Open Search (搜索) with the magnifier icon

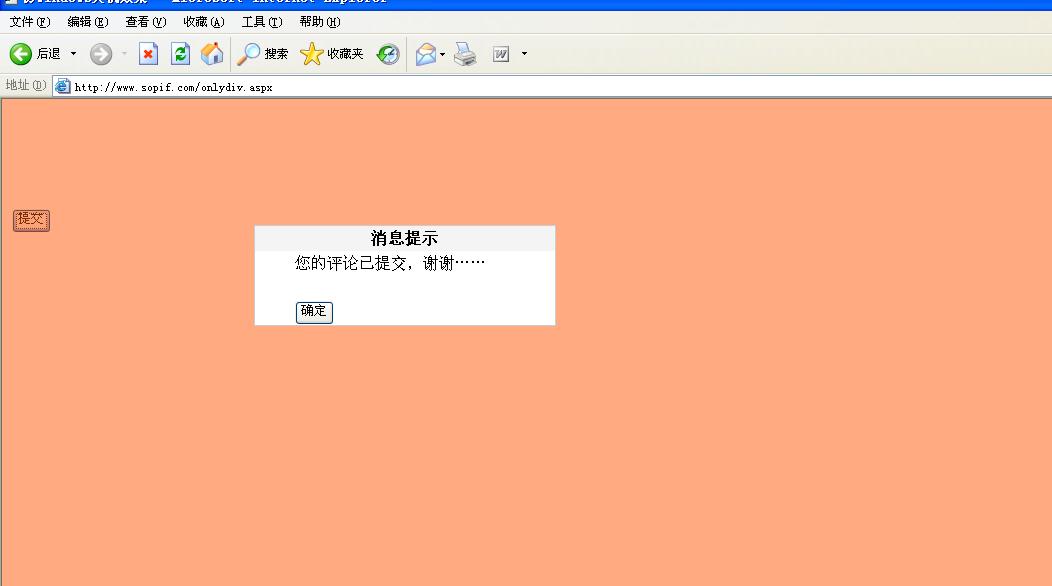[248, 54]
